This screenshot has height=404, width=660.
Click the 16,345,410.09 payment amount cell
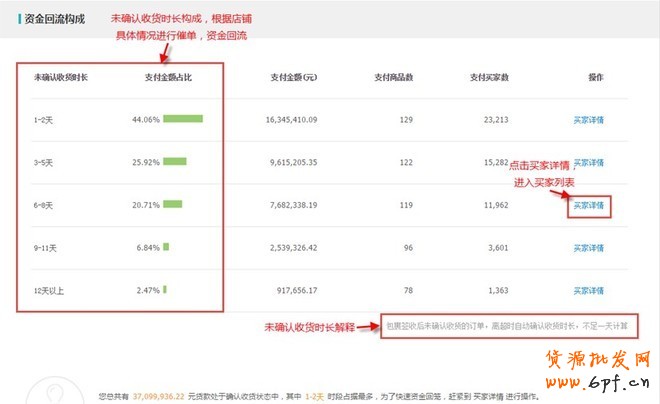click(292, 120)
